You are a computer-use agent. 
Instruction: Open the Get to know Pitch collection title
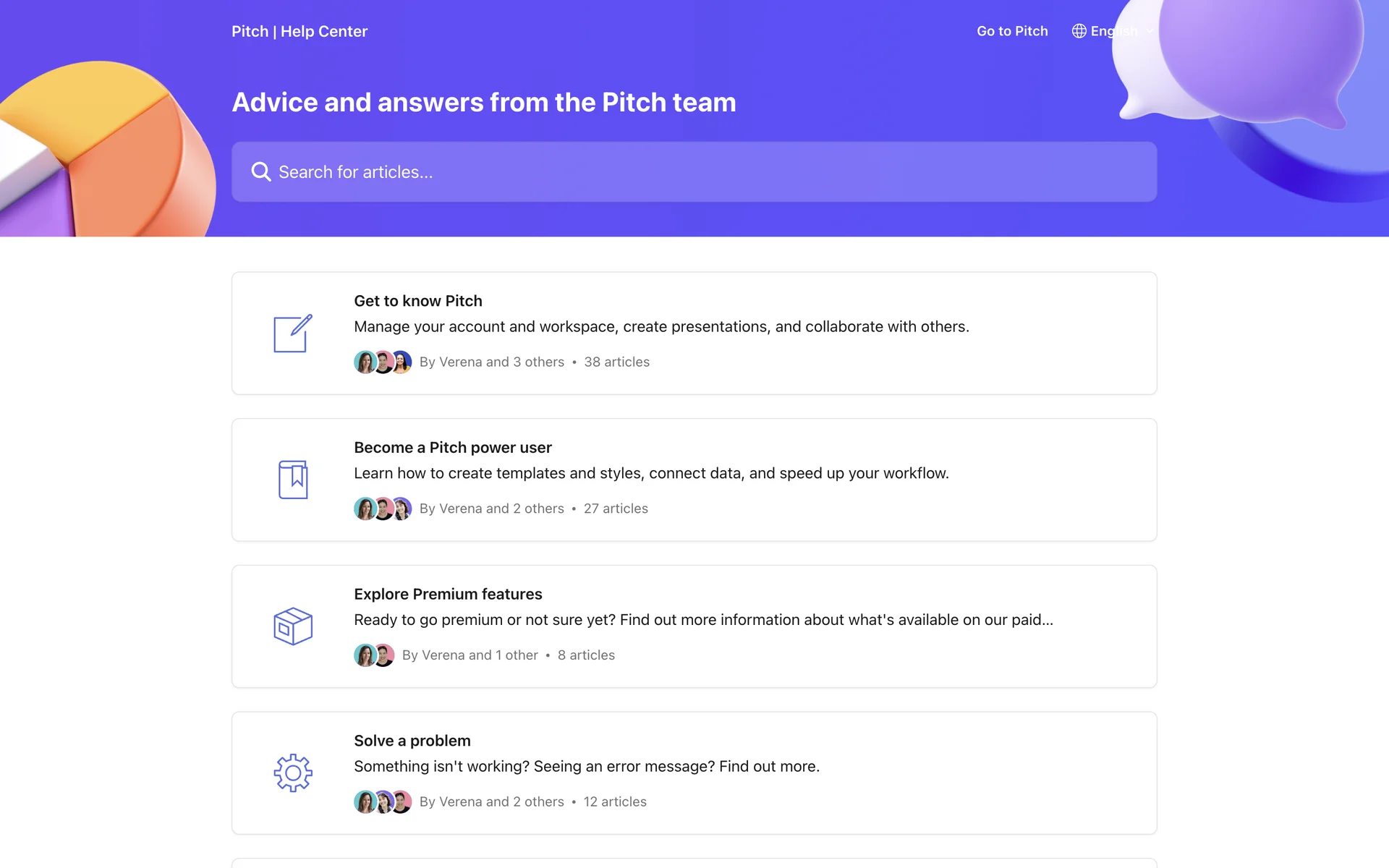pos(418,301)
